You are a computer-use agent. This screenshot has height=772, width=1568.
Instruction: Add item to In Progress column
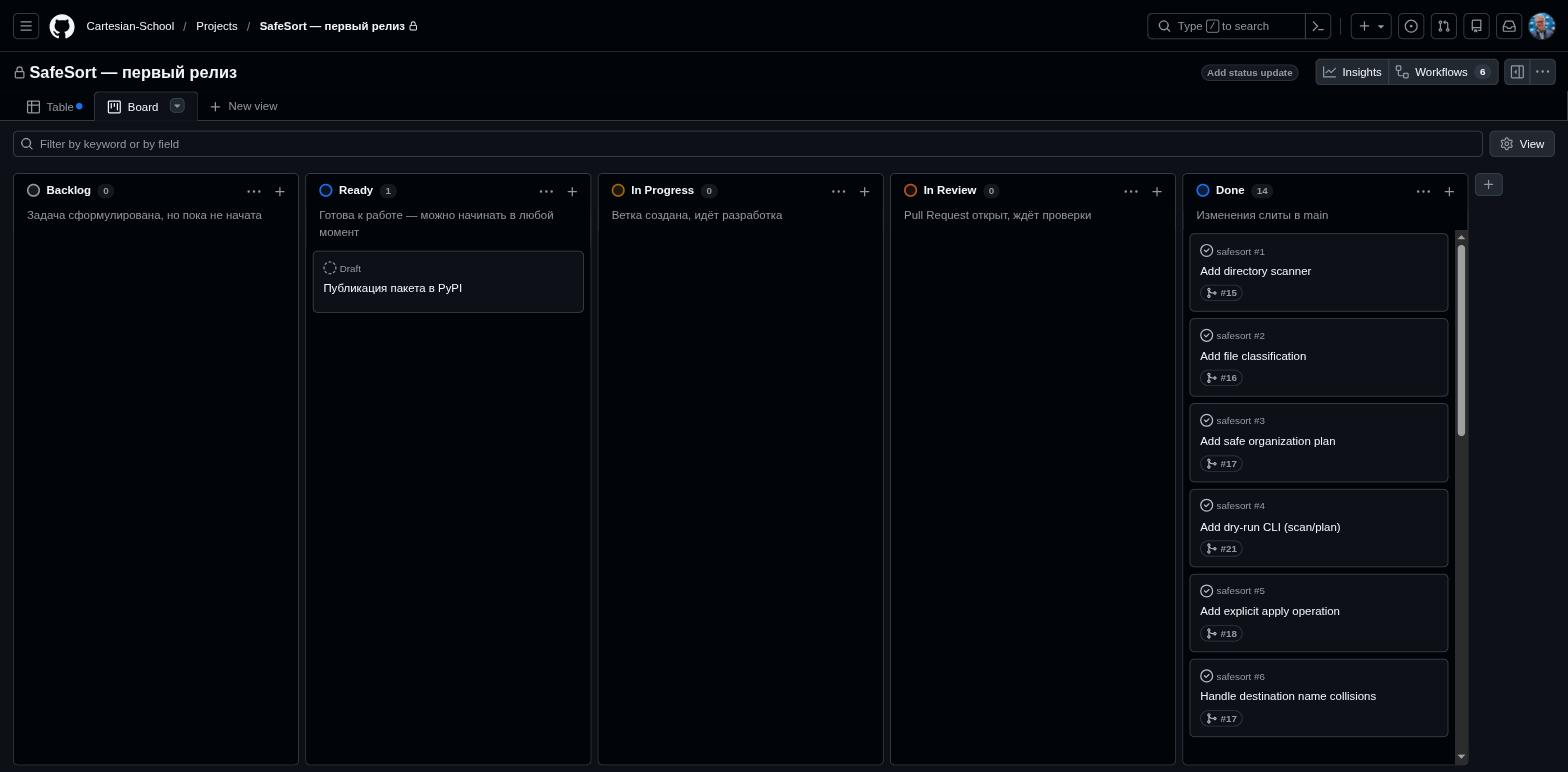point(865,191)
